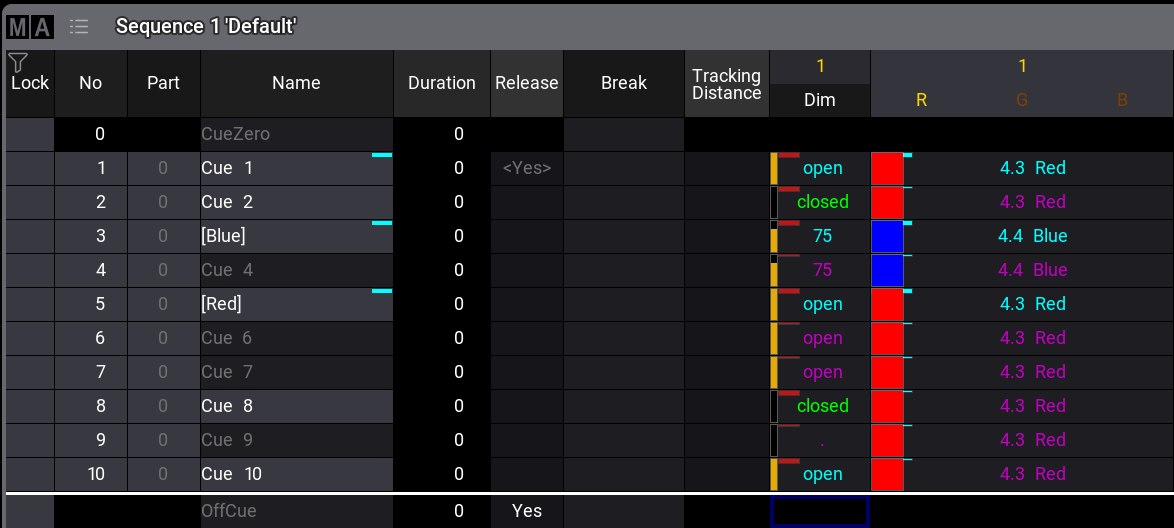Expand the R color attribute header

tap(921, 100)
